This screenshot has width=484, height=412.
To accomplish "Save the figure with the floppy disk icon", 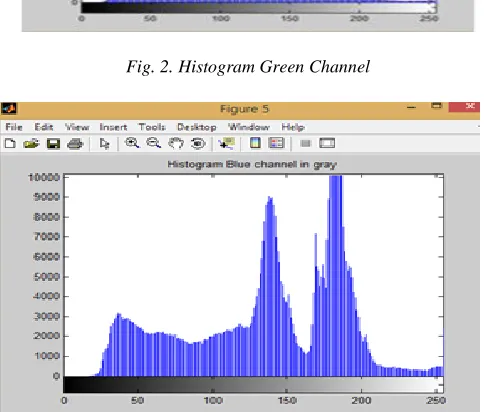I will 53,144.
